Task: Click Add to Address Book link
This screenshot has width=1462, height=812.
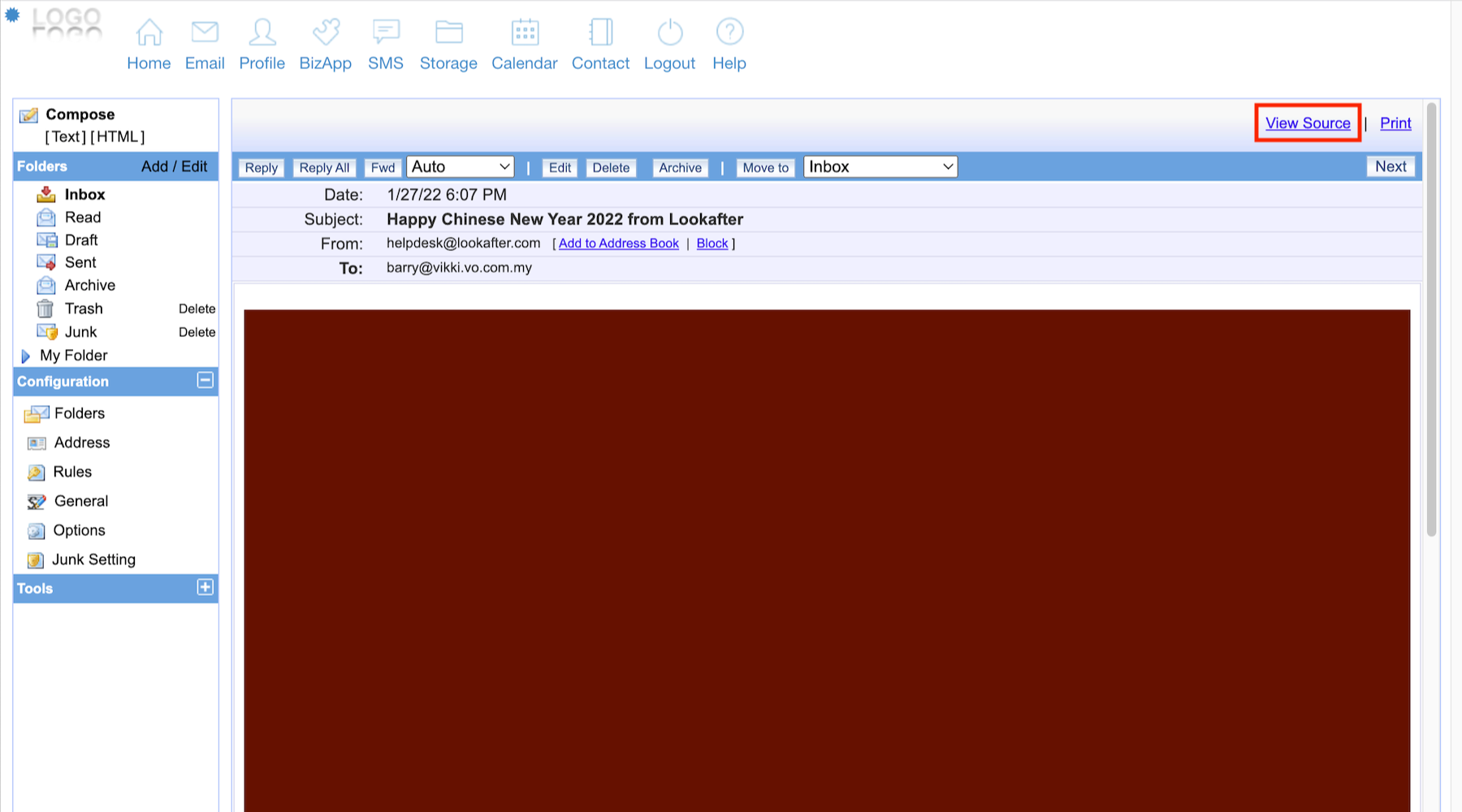Action: coord(618,244)
